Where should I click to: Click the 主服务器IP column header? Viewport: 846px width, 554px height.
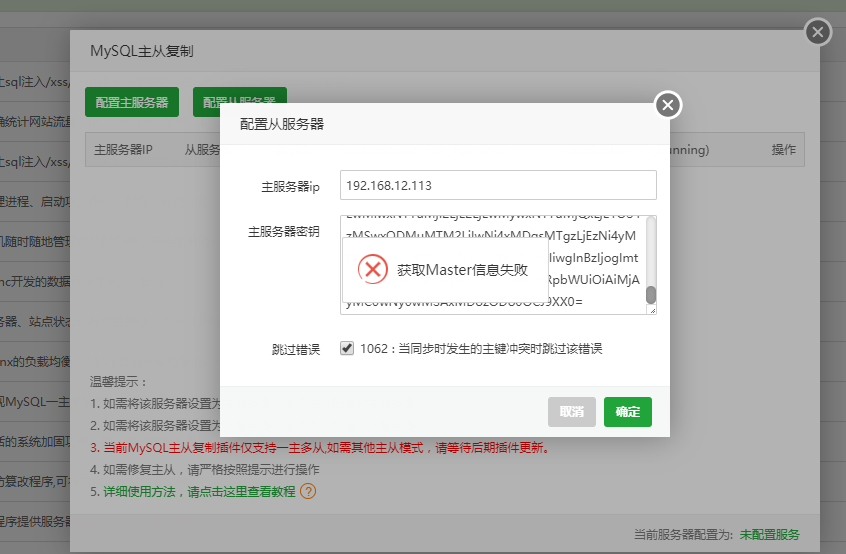click(x=124, y=149)
